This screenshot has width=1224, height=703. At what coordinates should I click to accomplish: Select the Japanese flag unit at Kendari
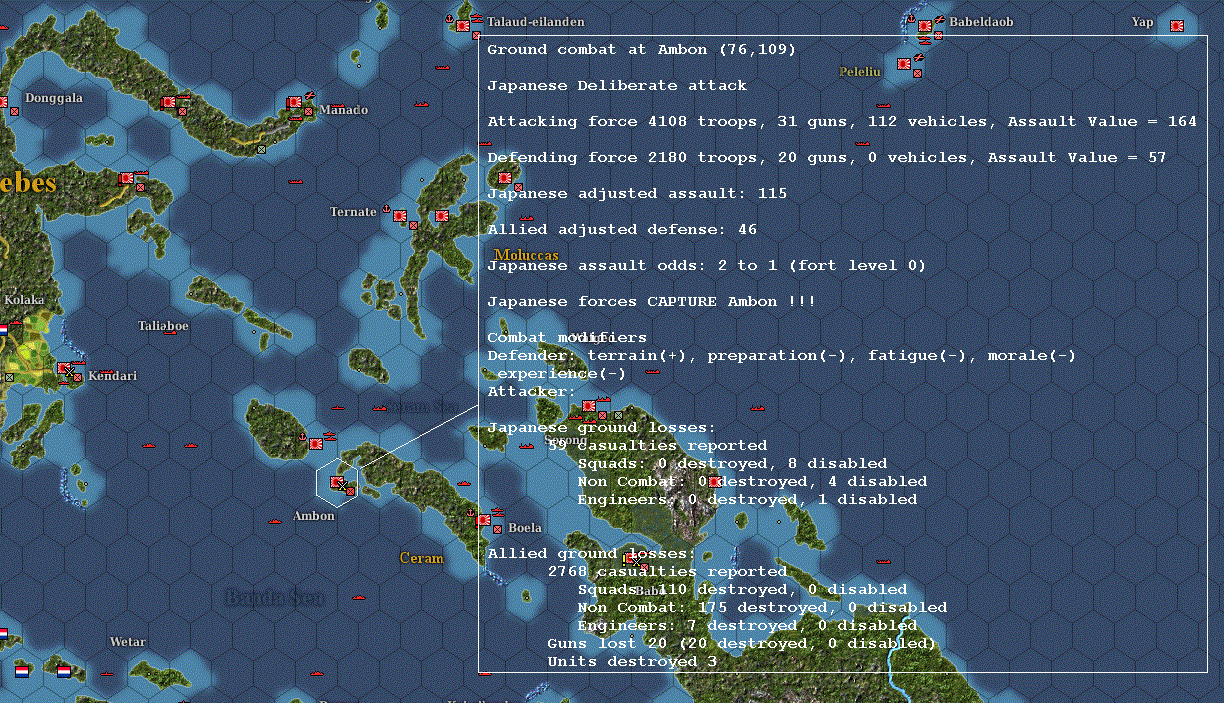[65, 369]
